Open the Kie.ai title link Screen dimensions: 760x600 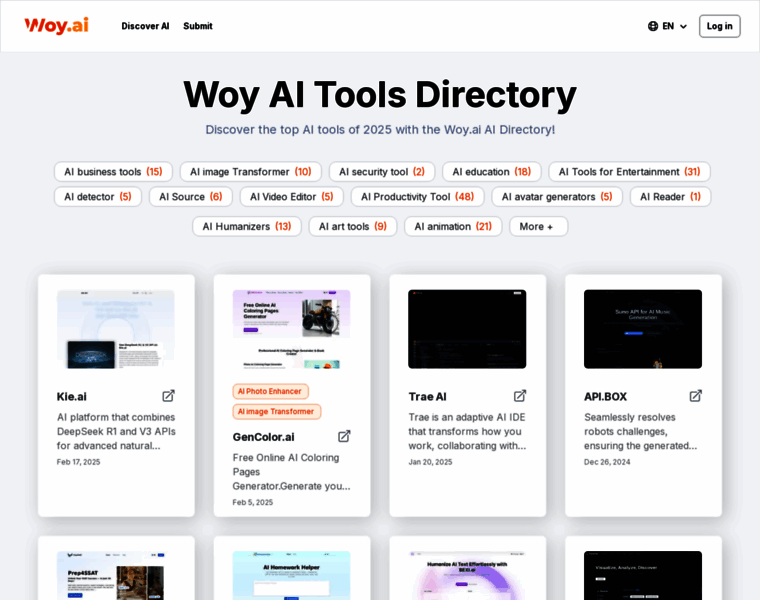(72, 396)
